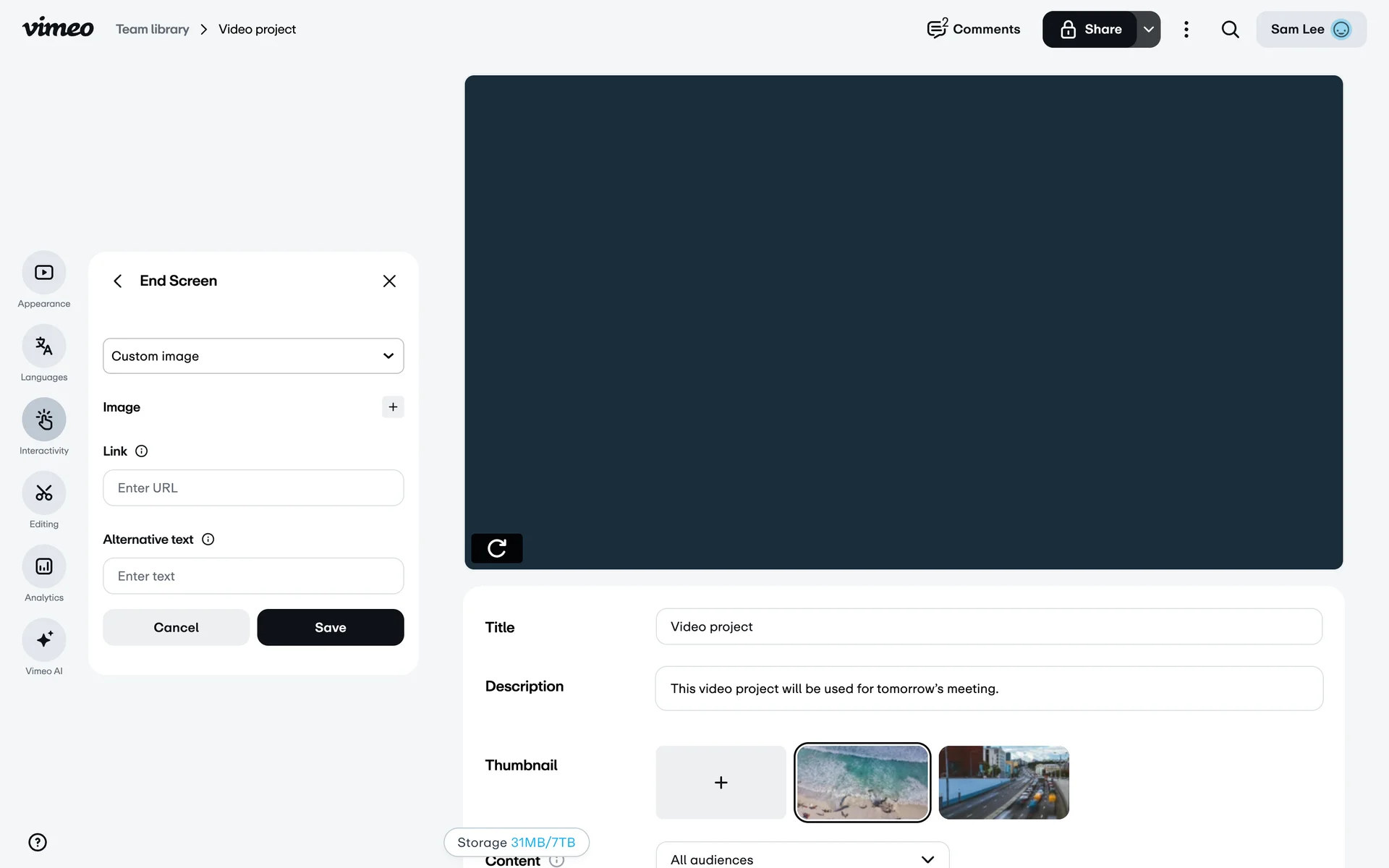Click the help question mark icon

(38, 842)
